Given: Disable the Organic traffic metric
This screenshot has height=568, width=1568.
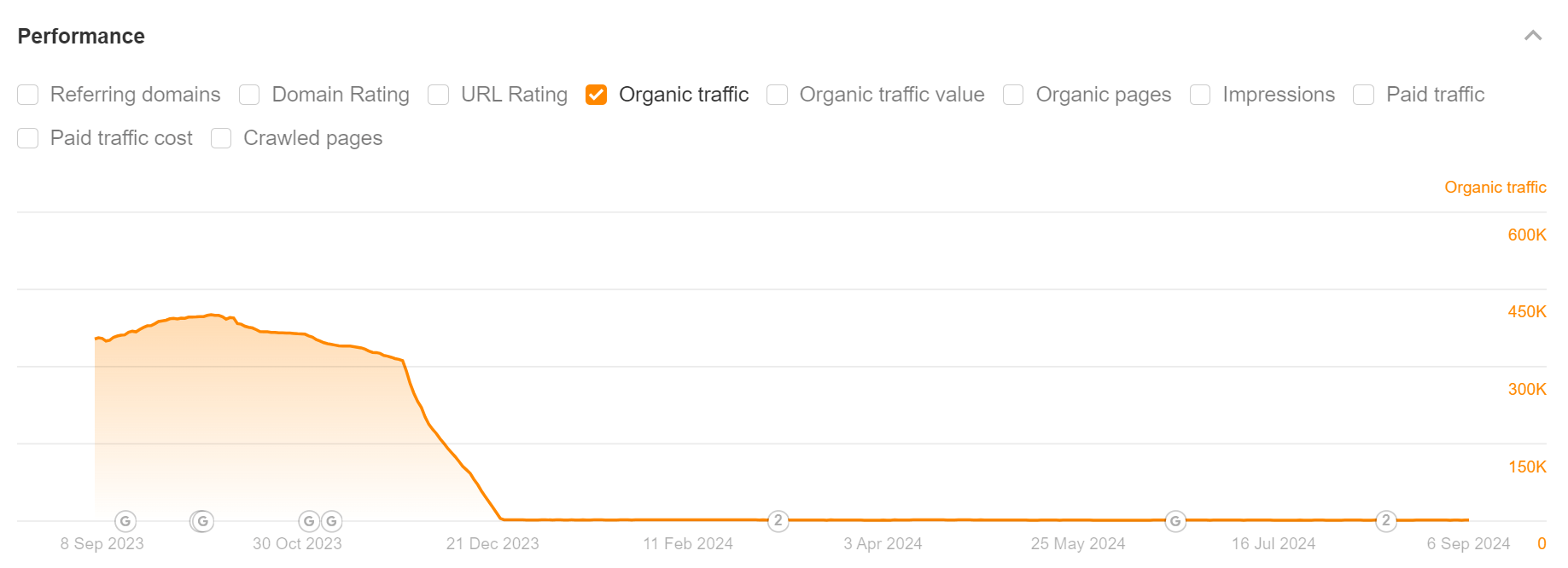Looking at the screenshot, I should (596, 95).
